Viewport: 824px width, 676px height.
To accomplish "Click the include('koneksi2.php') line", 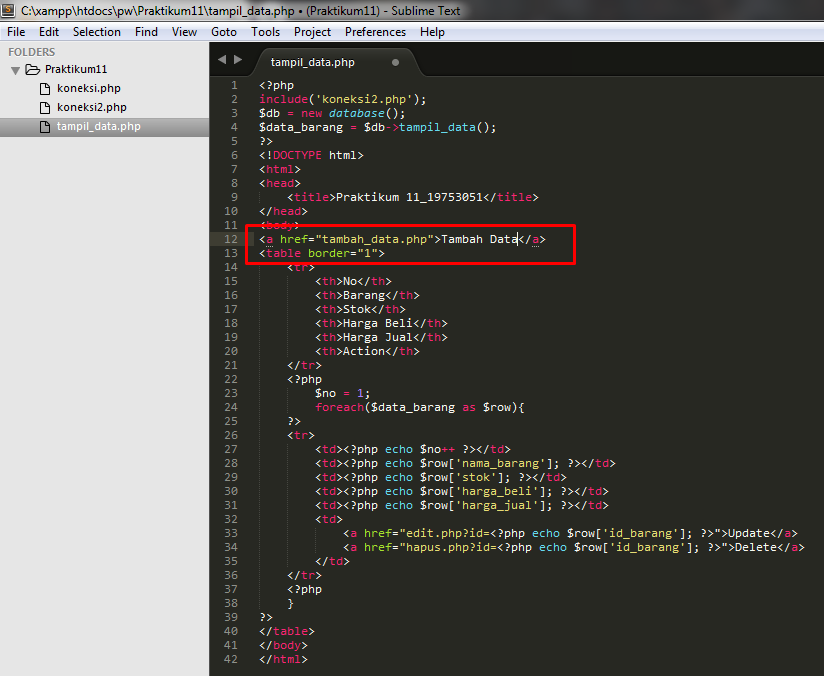I will [343, 99].
